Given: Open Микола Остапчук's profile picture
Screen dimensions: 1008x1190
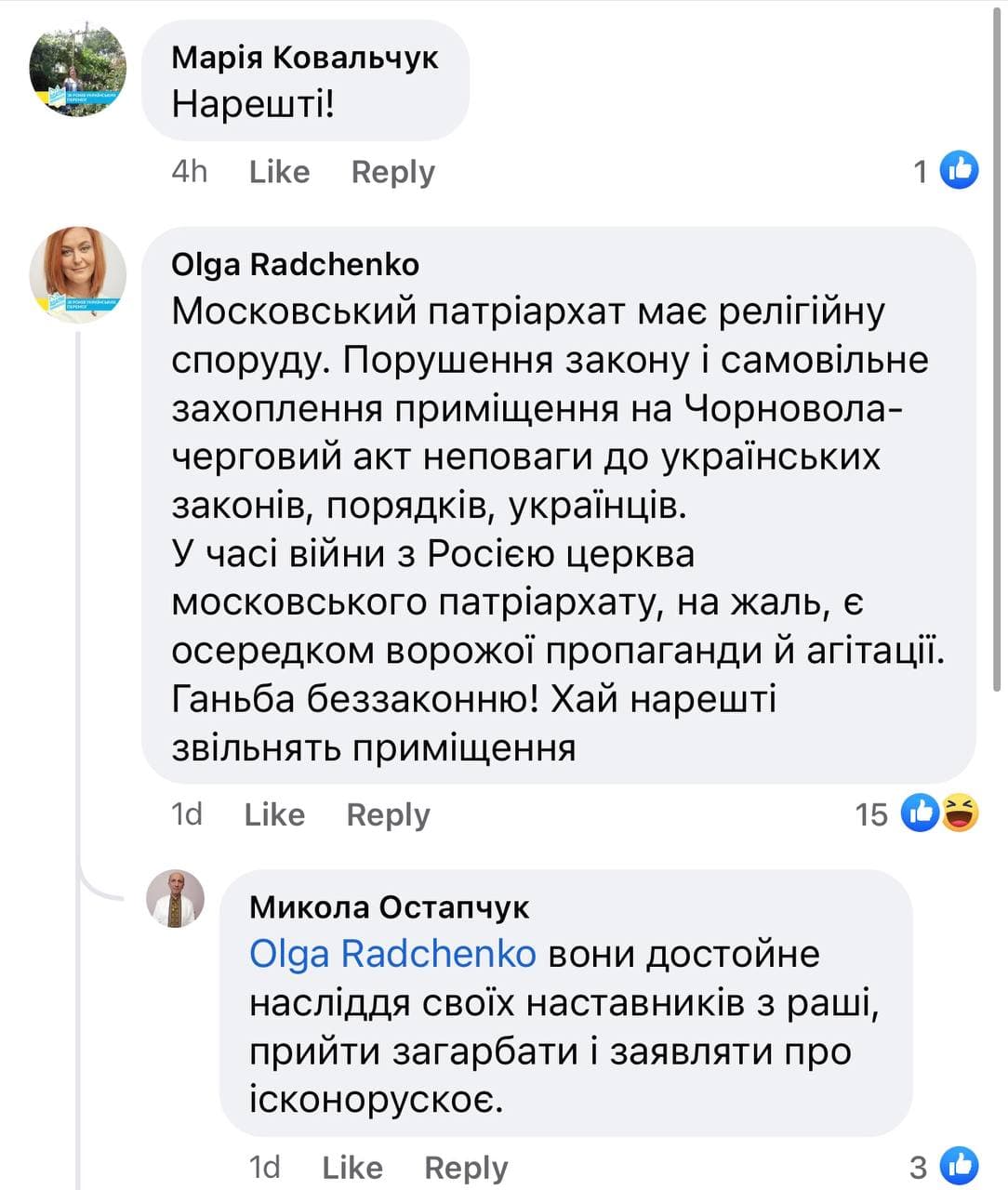Looking at the screenshot, I should (176, 899).
